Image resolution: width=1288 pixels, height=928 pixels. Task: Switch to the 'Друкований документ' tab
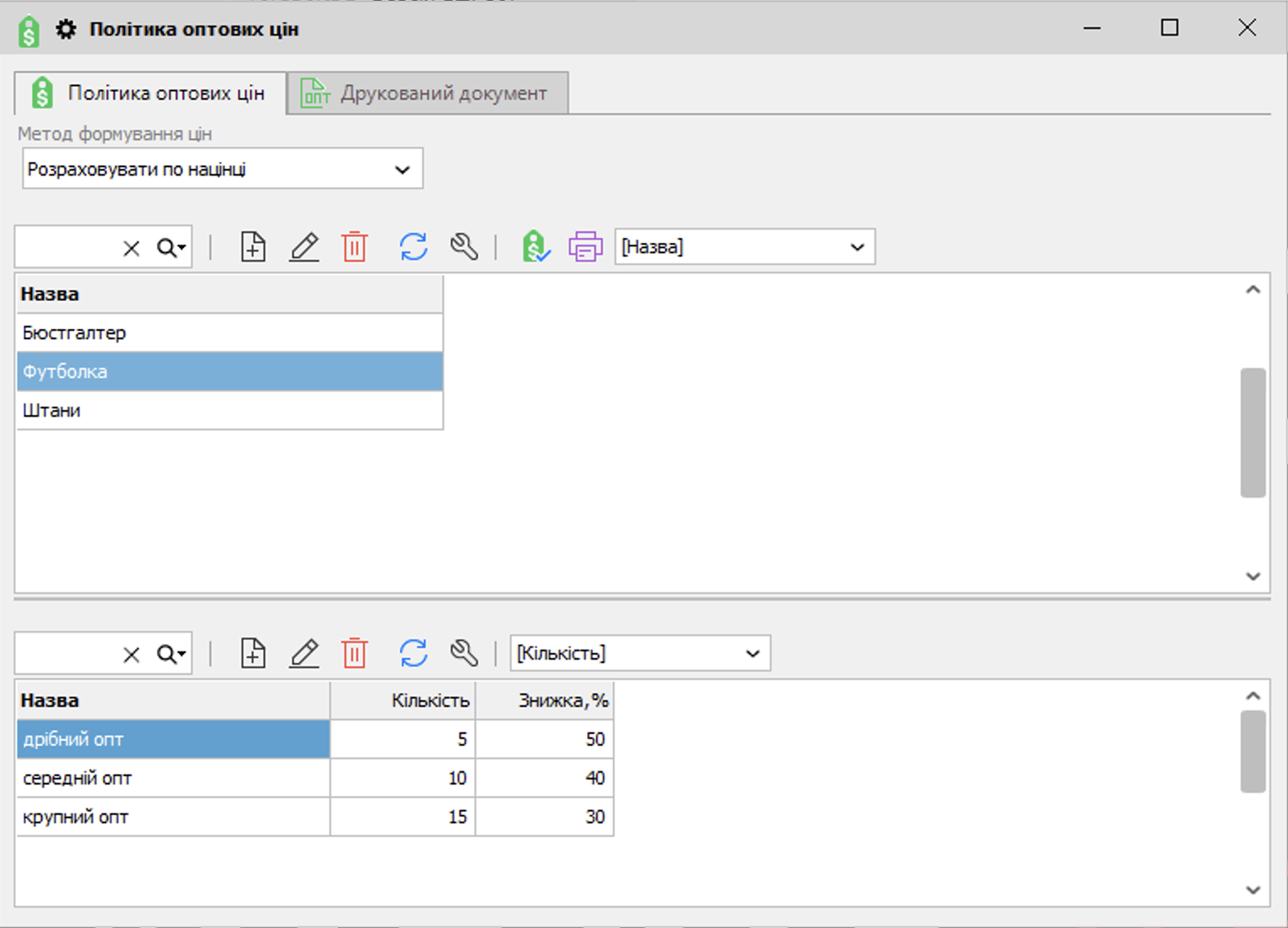tap(428, 94)
